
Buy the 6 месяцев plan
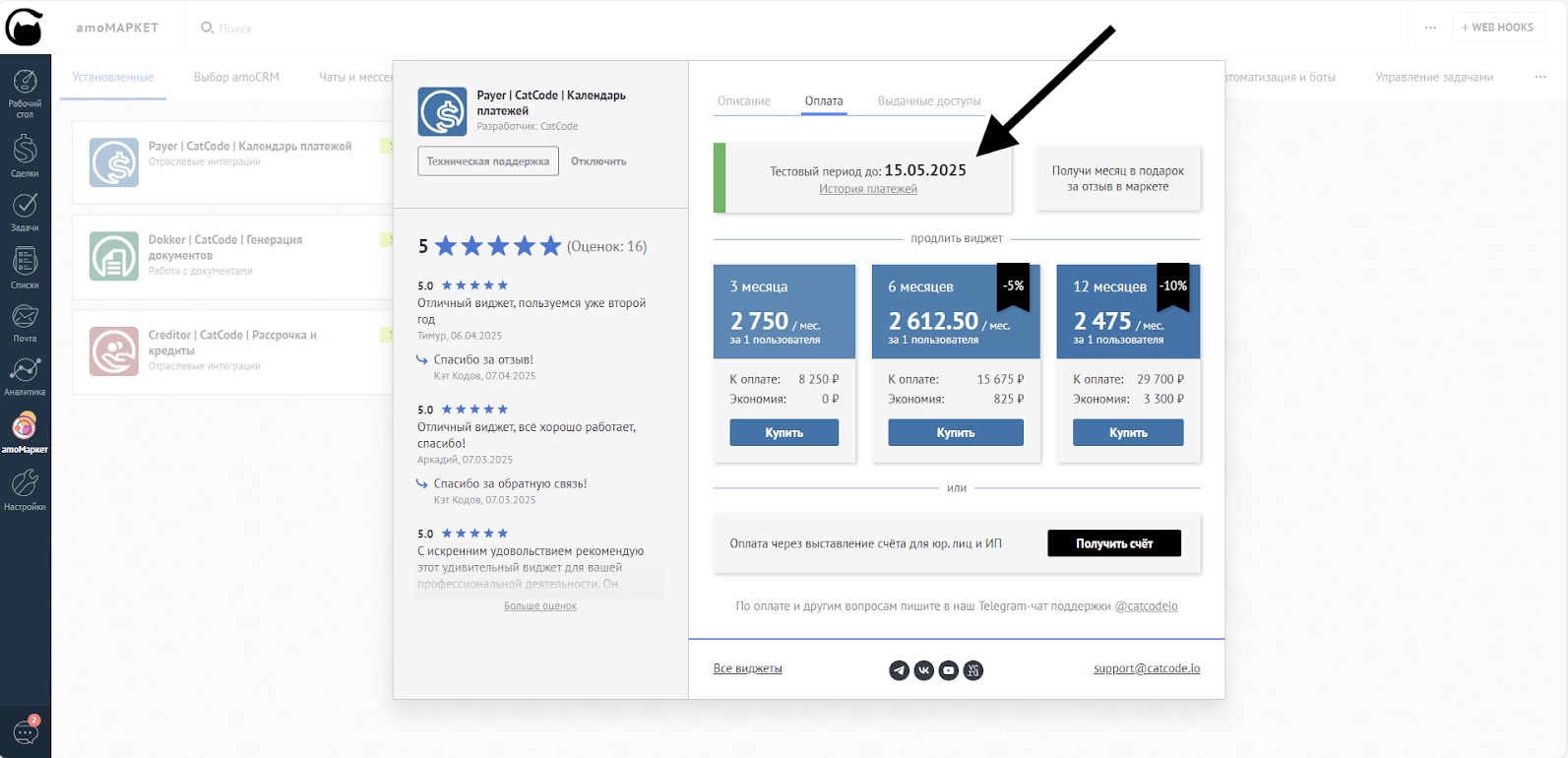click(x=956, y=432)
